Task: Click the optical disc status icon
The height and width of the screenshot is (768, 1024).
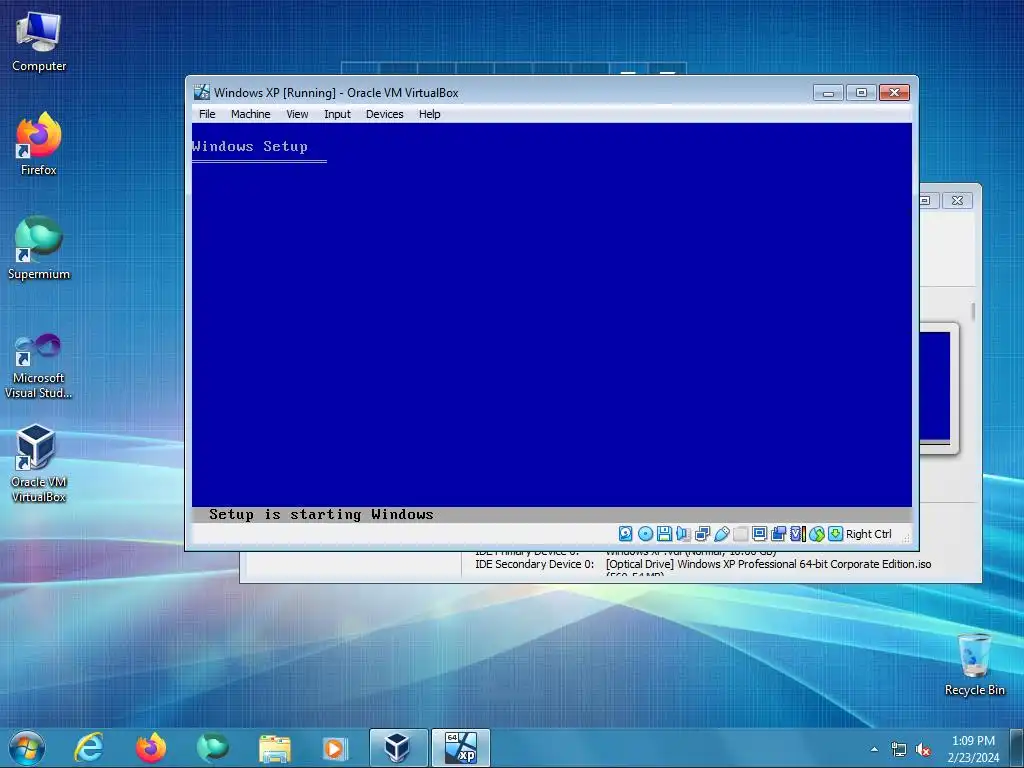Action: (645, 534)
